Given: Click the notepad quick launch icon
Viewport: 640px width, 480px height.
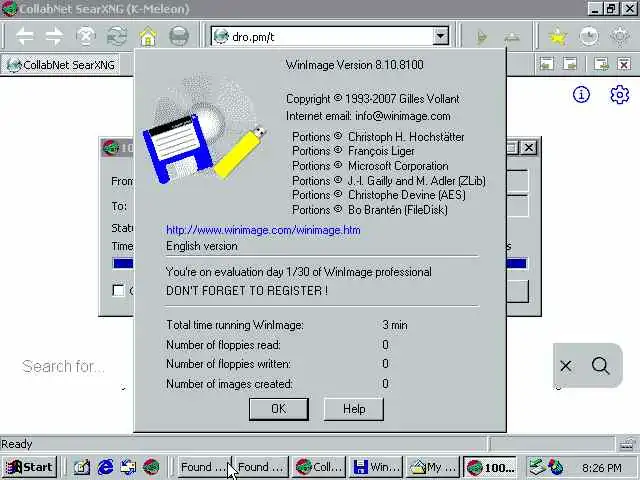Looking at the screenshot, I should click(x=82, y=467).
